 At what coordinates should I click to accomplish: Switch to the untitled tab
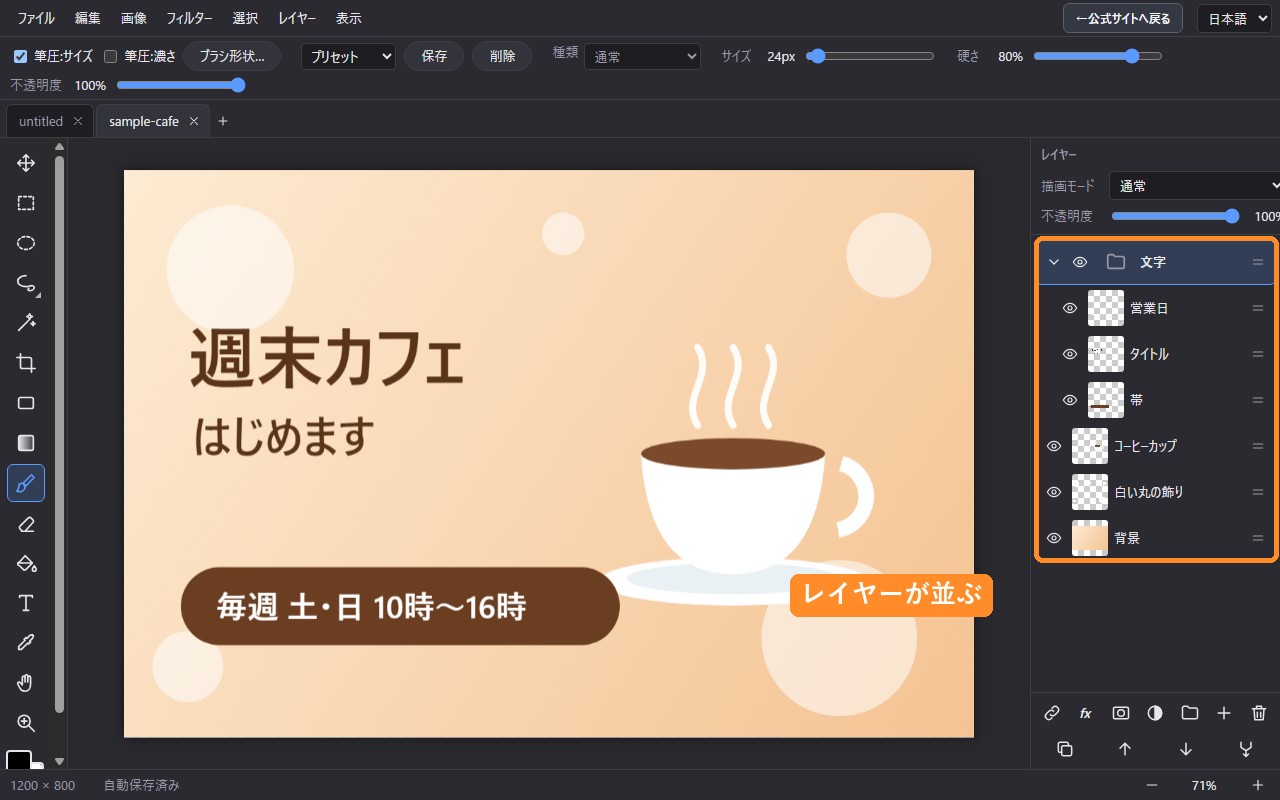[41, 121]
